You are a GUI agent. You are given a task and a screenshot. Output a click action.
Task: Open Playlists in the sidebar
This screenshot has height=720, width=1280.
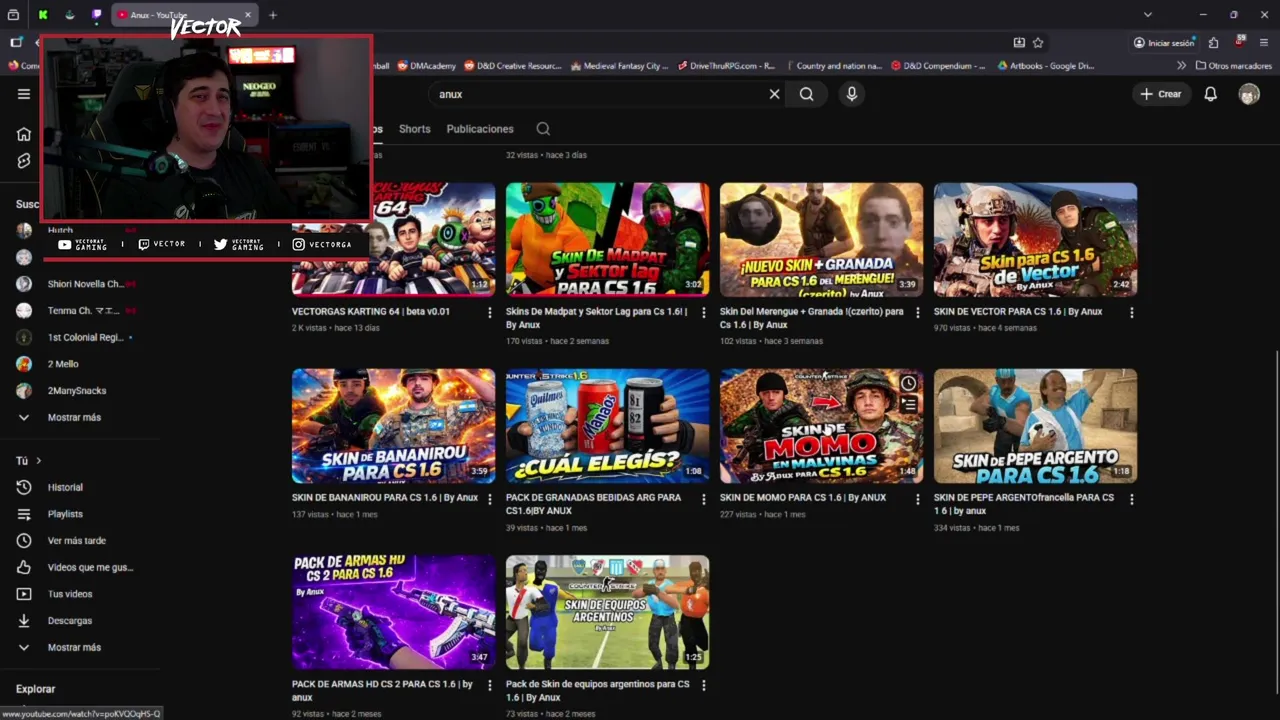65,514
